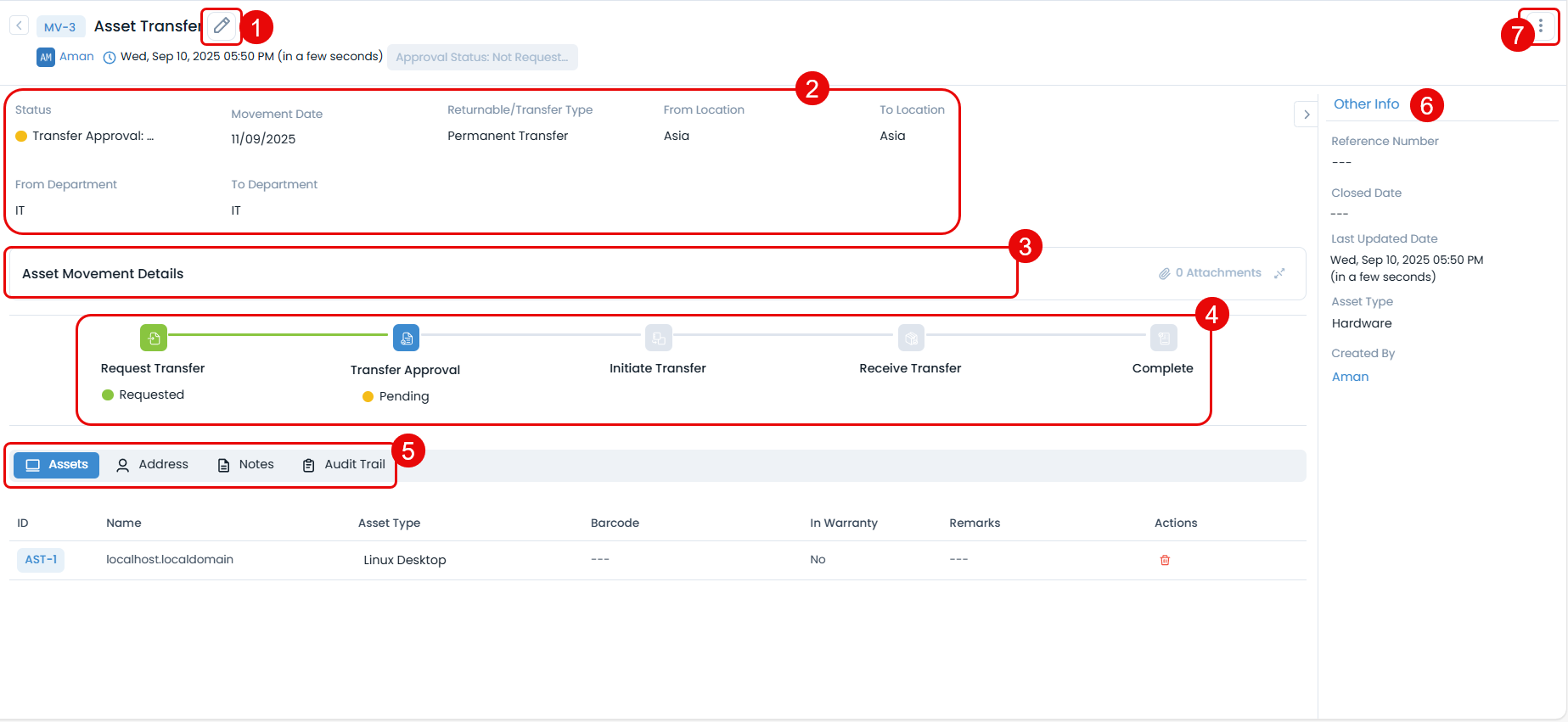Click the back arrow next to MV-3
Screen dimensions: 1568x722
(x=20, y=26)
